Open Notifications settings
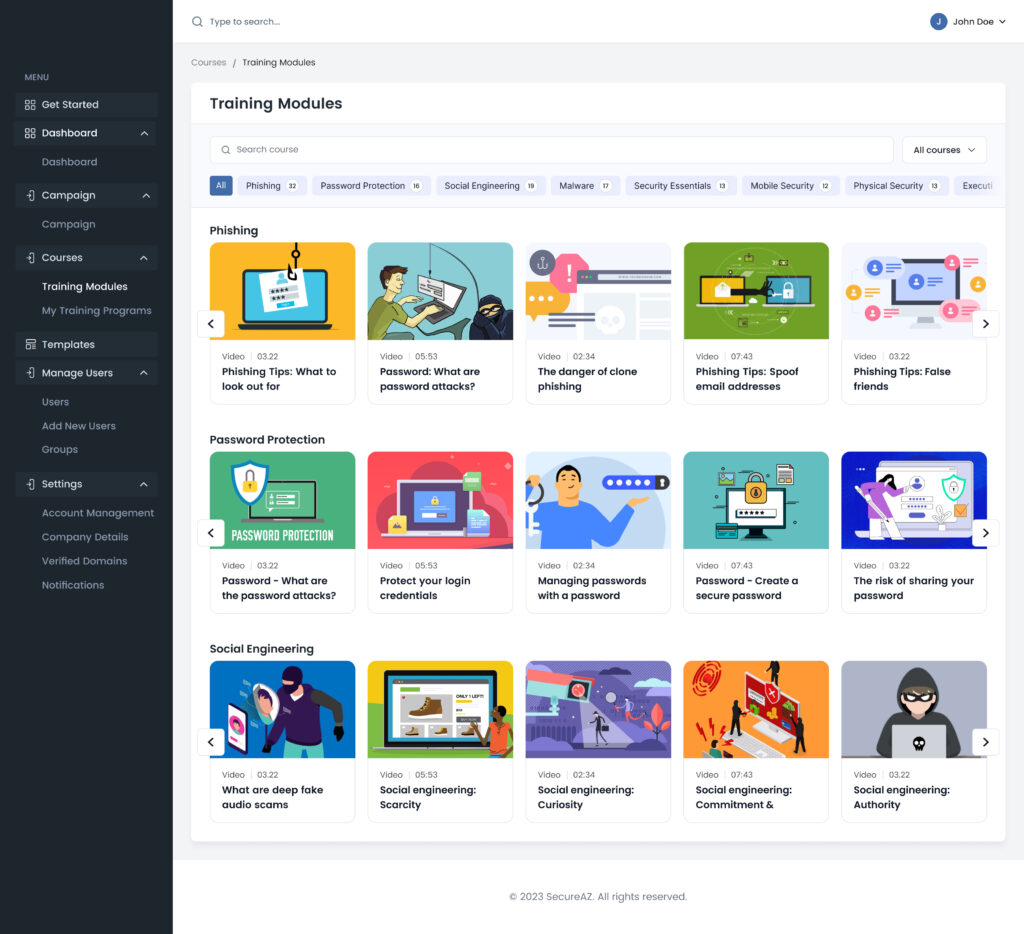The width and height of the screenshot is (1024, 934). pyautogui.click(x=73, y=585)
